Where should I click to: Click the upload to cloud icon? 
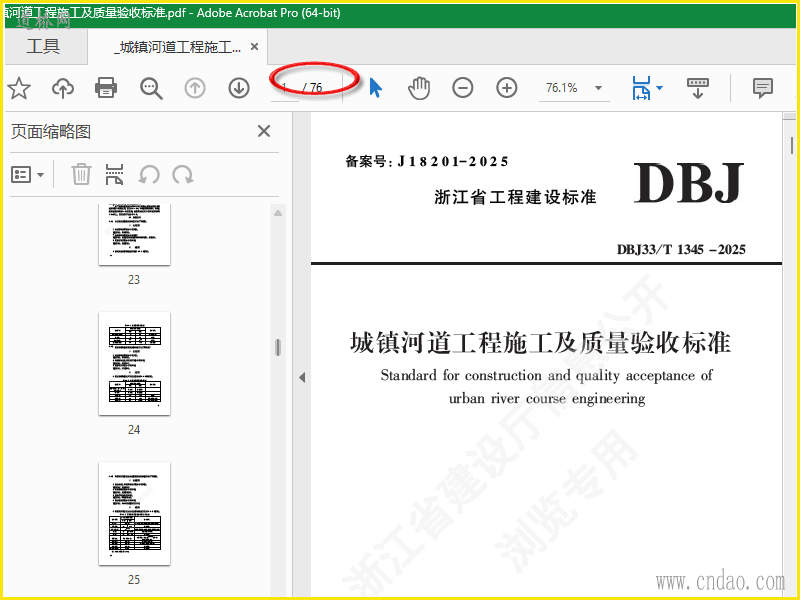pyautogui.click(x=63, y=88)
